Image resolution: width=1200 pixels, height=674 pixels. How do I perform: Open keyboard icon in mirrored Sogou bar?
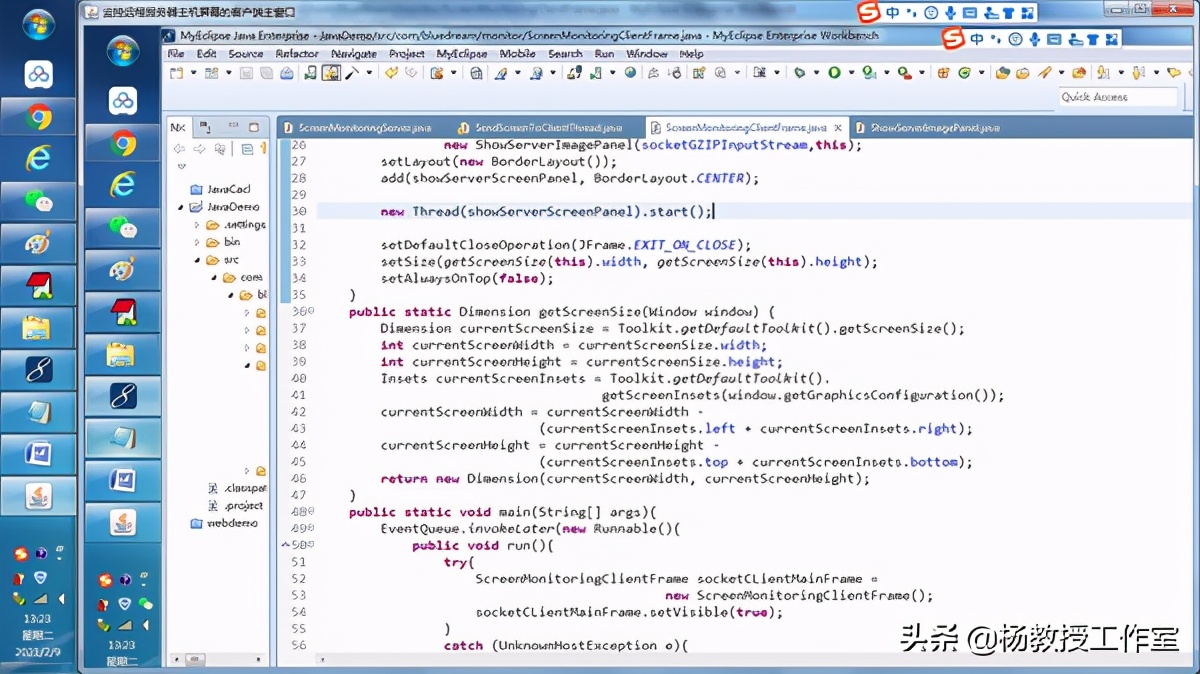point(1053,38)
